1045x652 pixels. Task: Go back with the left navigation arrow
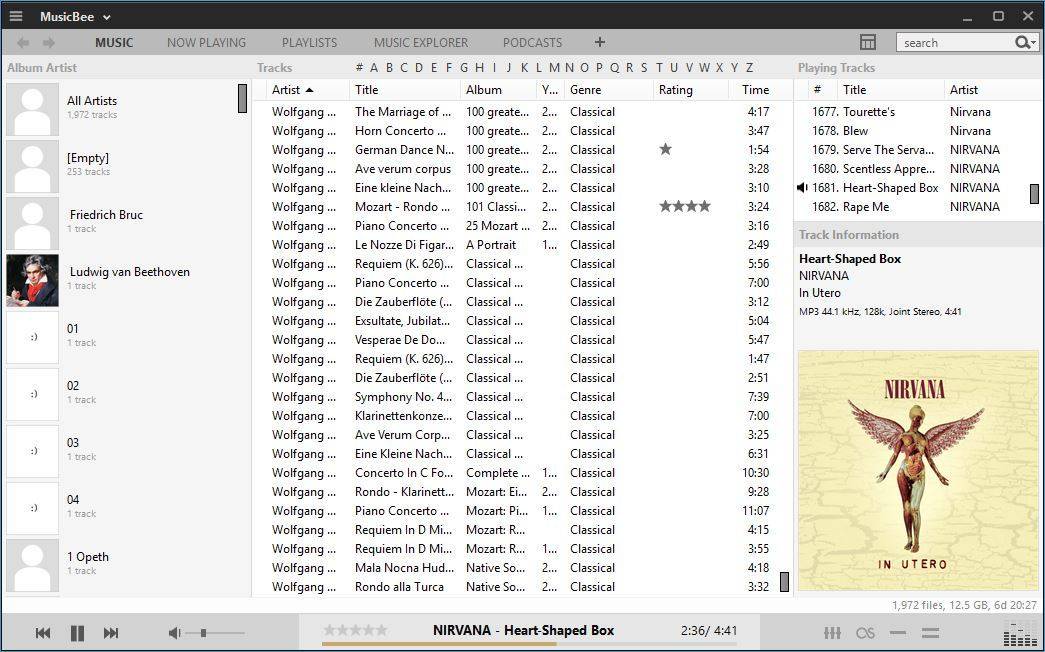point(23,43)
